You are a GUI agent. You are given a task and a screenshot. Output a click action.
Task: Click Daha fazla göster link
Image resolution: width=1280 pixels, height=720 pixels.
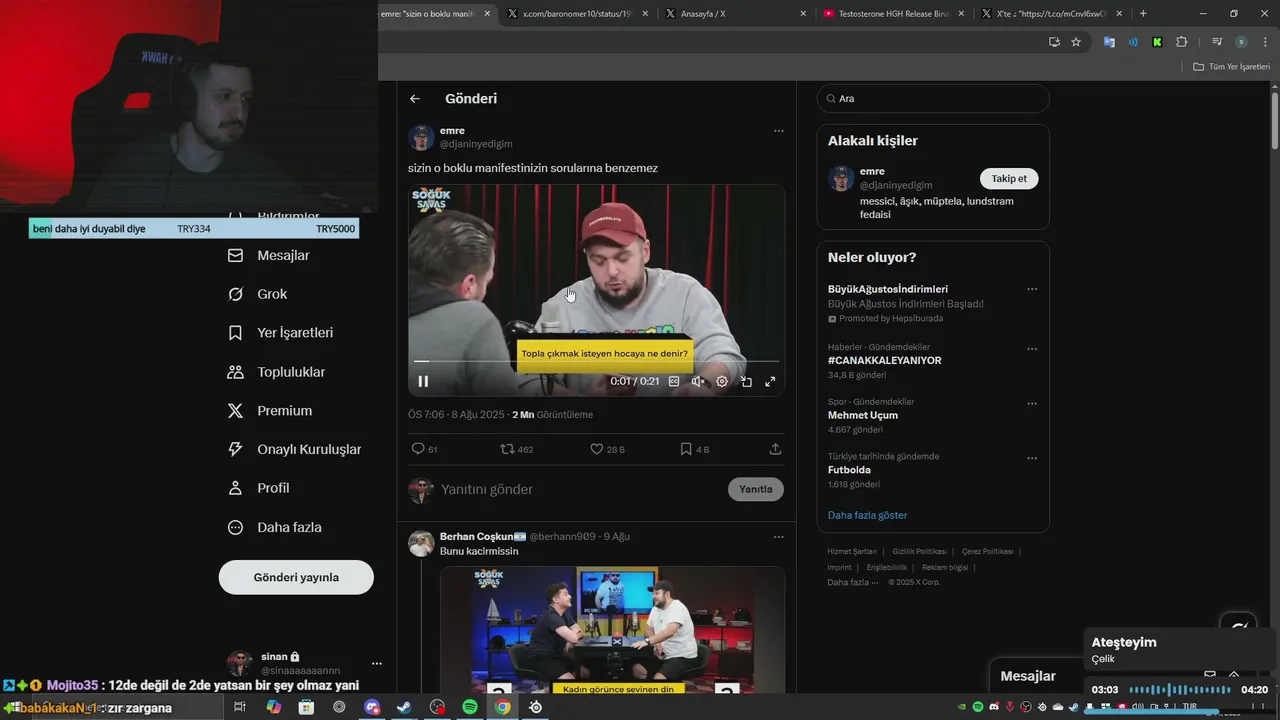867,515
